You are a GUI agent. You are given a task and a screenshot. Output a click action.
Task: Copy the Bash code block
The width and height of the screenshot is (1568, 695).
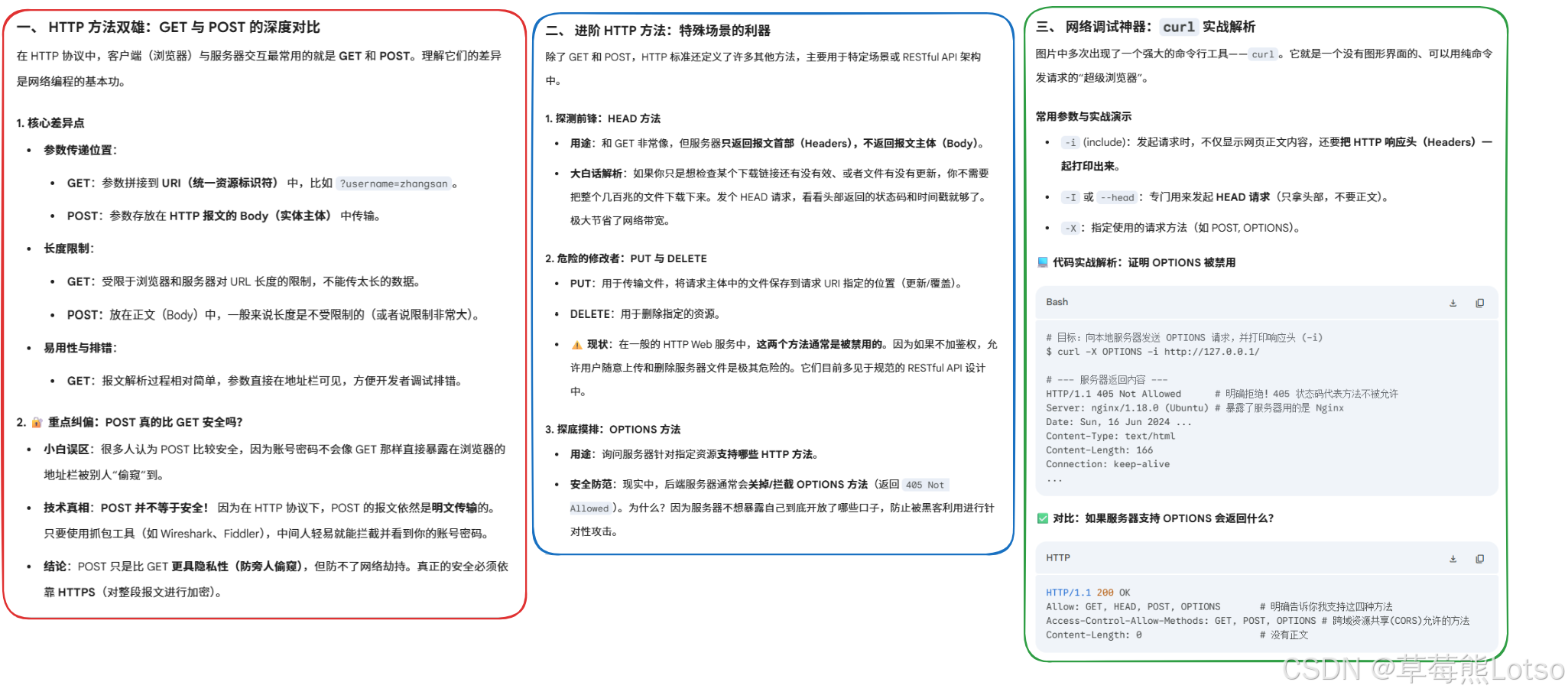1479,303
